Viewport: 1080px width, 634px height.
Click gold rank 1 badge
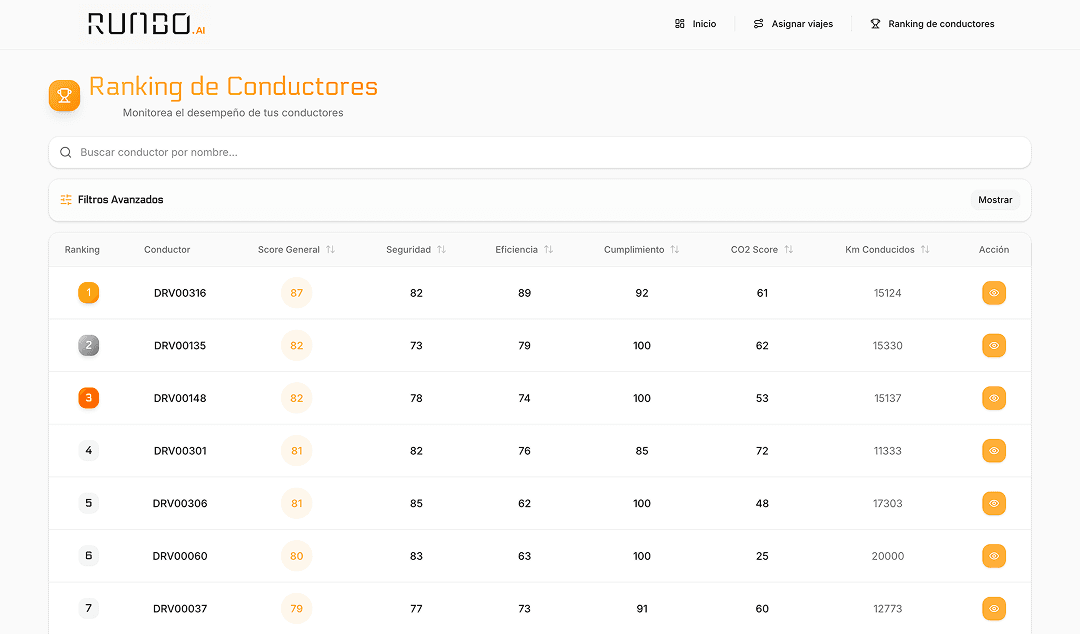click(88, 293)
